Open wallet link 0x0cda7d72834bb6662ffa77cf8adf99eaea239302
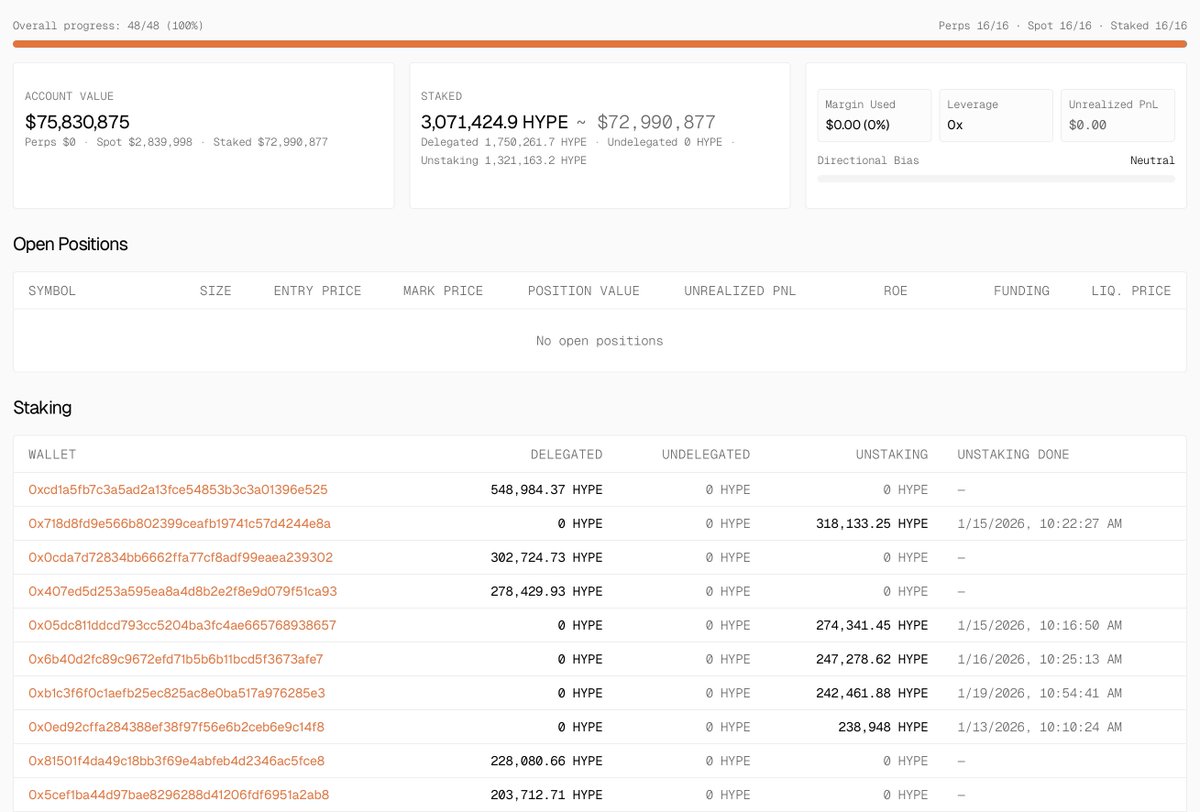This screenshot has width=1200, height=812. 180,558
